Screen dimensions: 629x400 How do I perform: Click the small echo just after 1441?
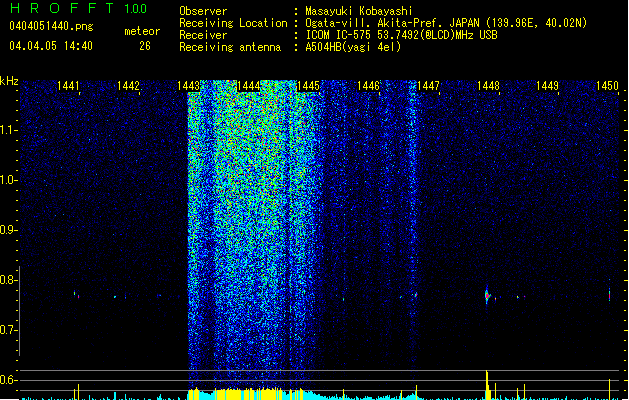[x=76, y=294]
